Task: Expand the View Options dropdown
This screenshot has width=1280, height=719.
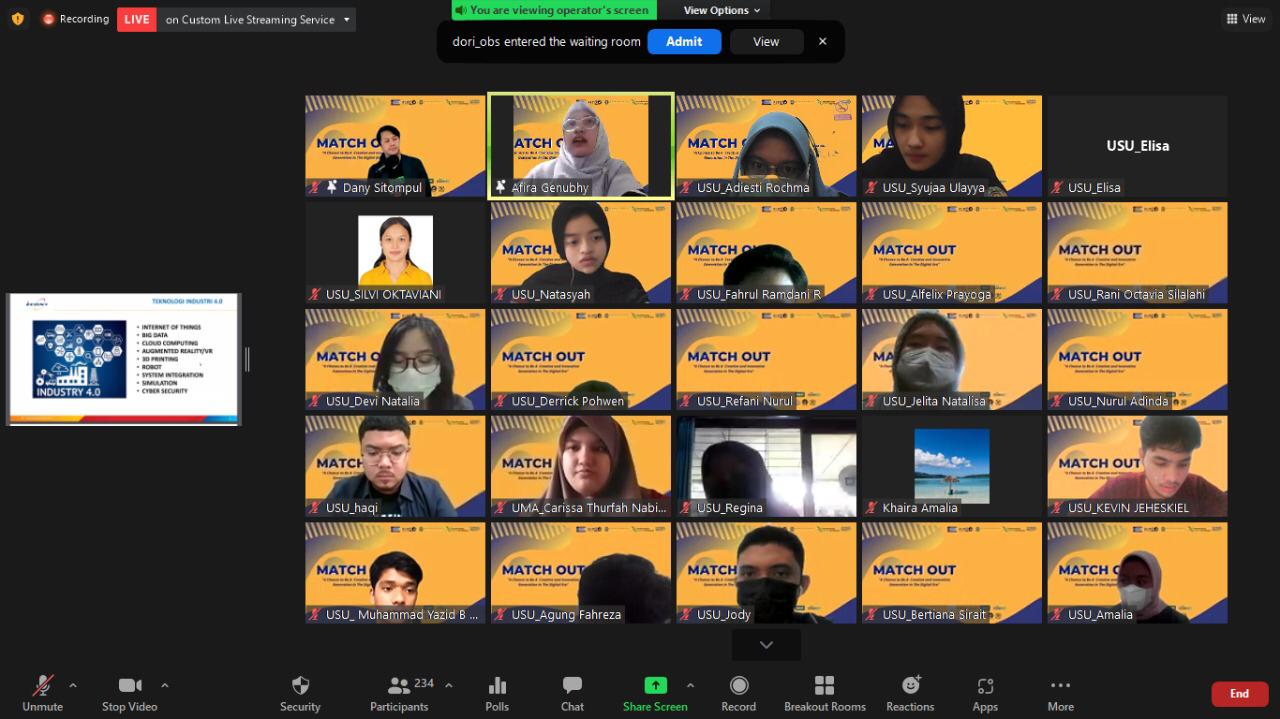Action: click(722, 10)
